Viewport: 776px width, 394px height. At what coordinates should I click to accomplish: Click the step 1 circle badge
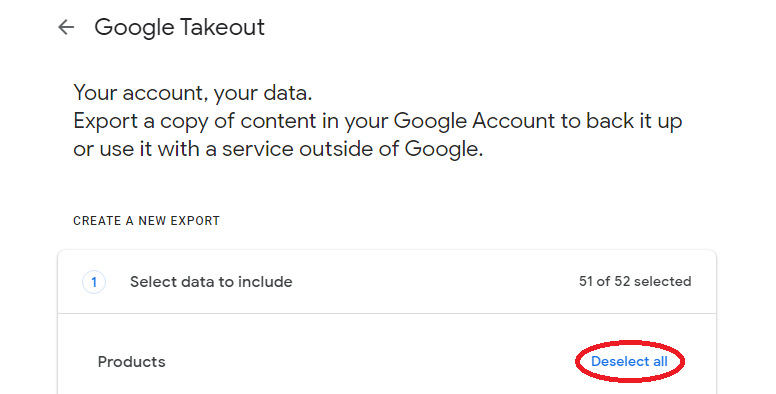pos(94,282)
